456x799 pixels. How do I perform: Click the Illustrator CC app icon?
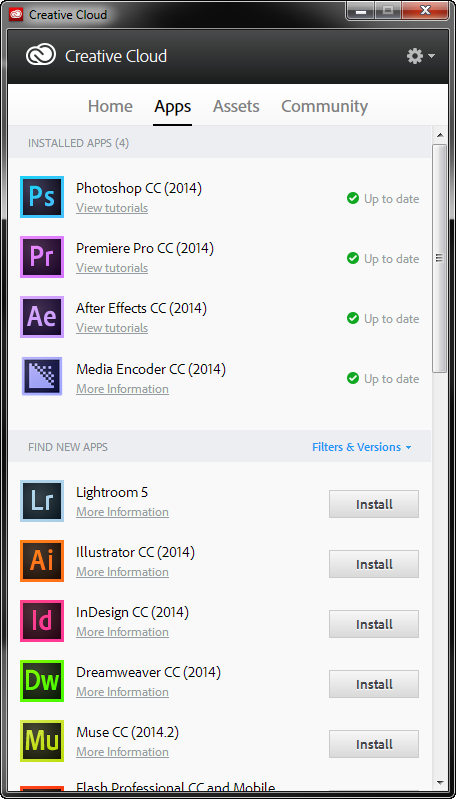pyautogui.click(x=42, y=561)
